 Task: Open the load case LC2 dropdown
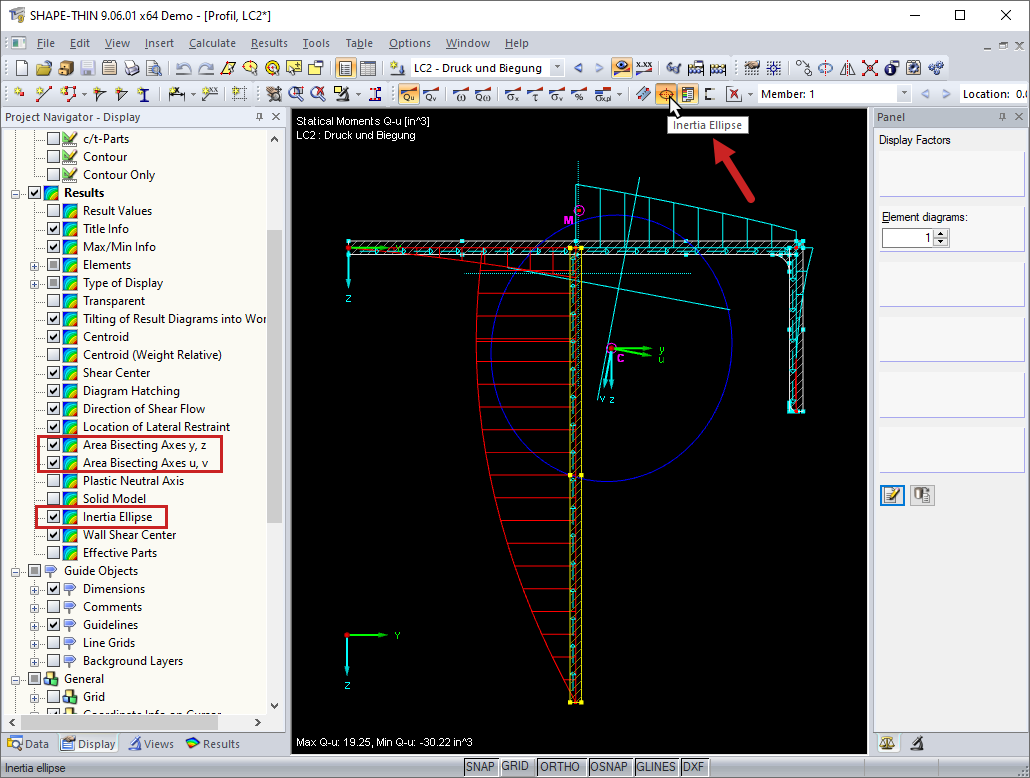pyautogui.click(x=555, y=69)
